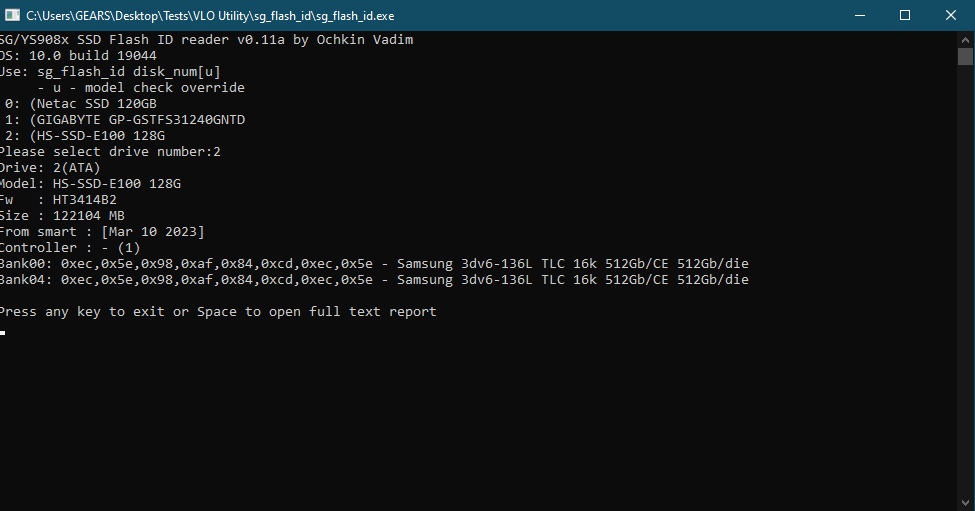Click the console app icon in title bar
This screenshot has height=511, width=975.
tap(12, 15)
